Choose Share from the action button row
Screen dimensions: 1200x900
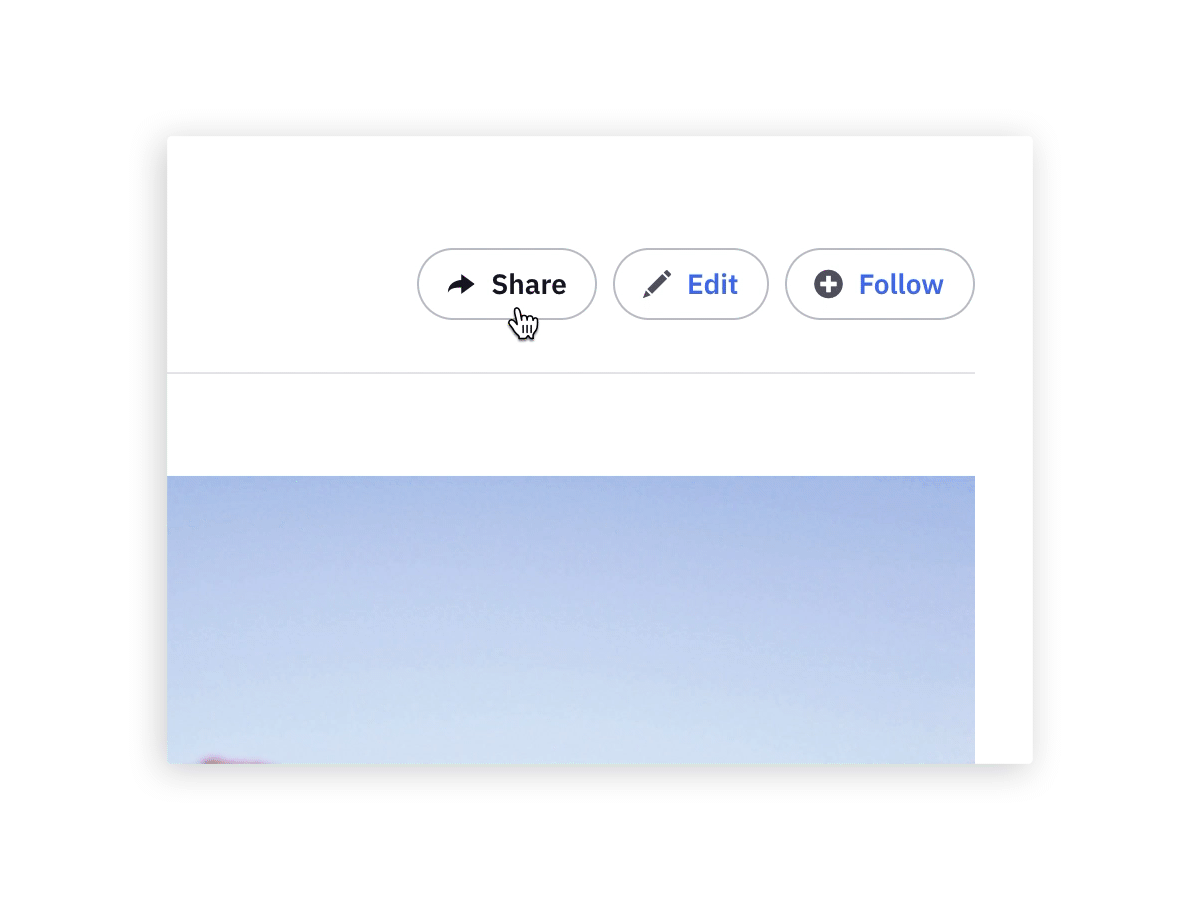(507, 284)
